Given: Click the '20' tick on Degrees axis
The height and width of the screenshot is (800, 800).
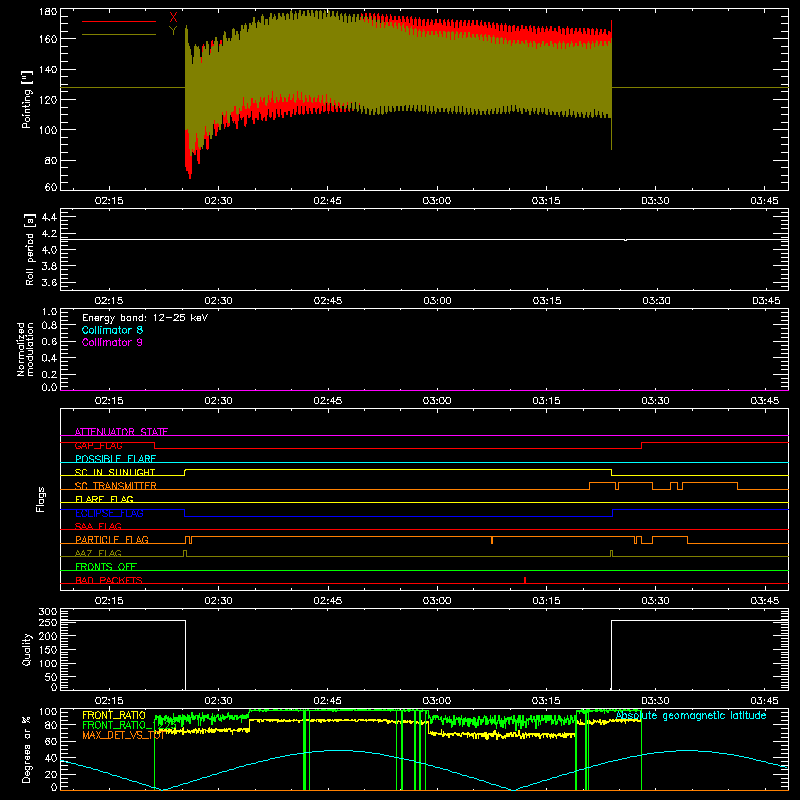Looking at the screenshot, I should [51, 774].
